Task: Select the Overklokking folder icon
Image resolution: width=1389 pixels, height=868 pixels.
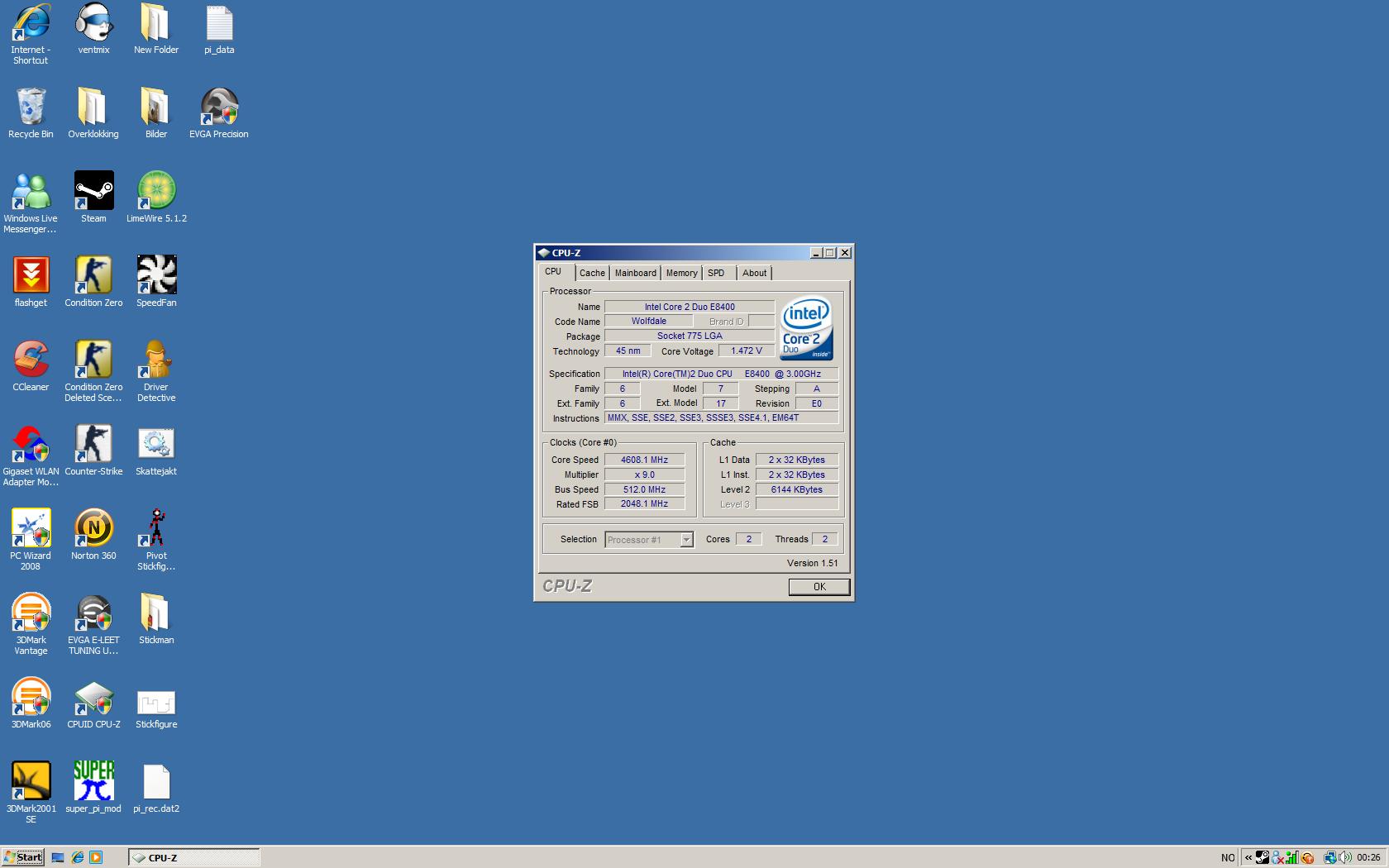Action: point(93,113)
